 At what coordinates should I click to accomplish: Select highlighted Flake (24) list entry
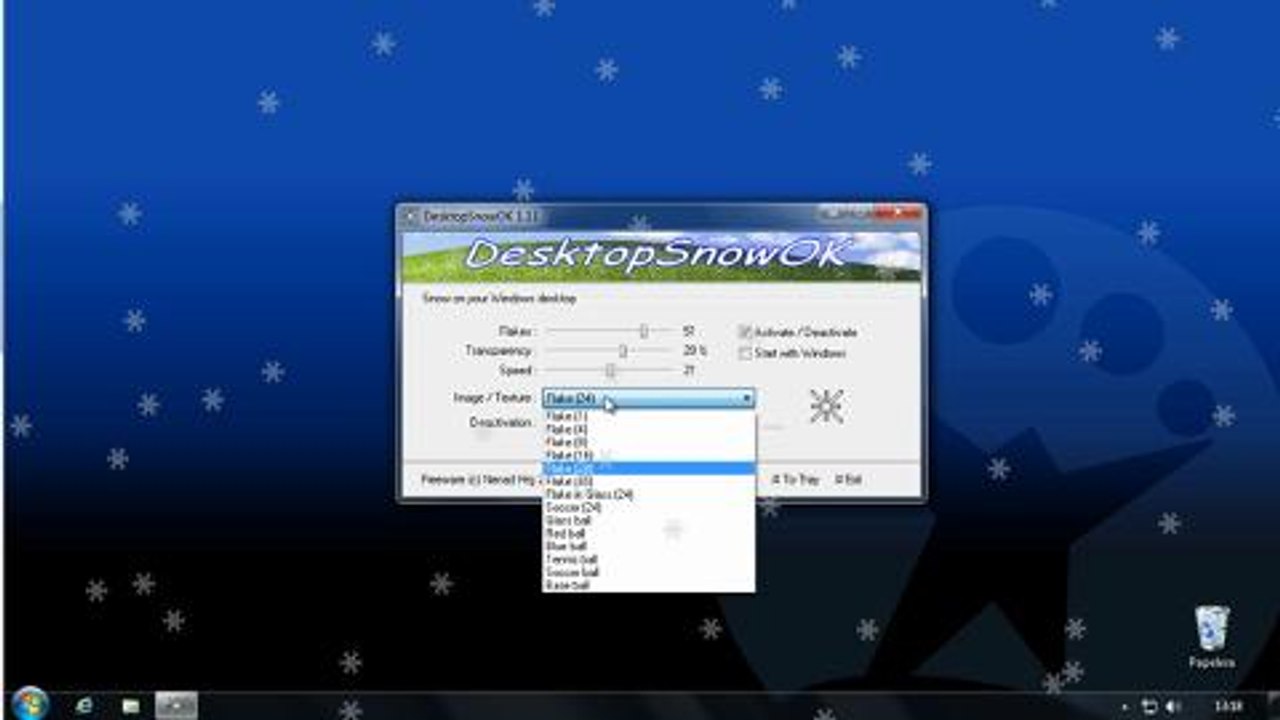tap(648, 468)
